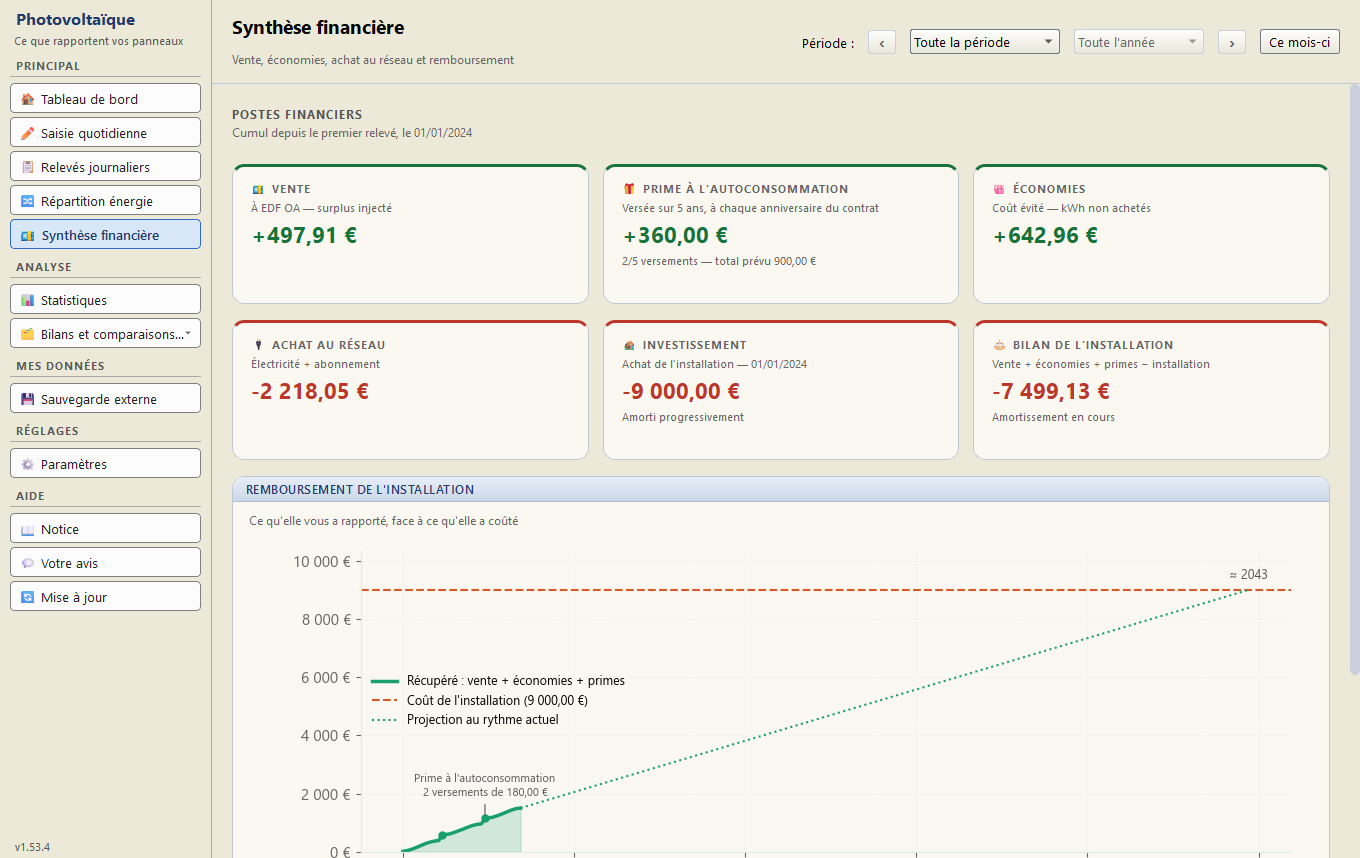Open the Toute la période dropdown
The width and height of the screenshot is (1360, 858).
coord(985,42)
